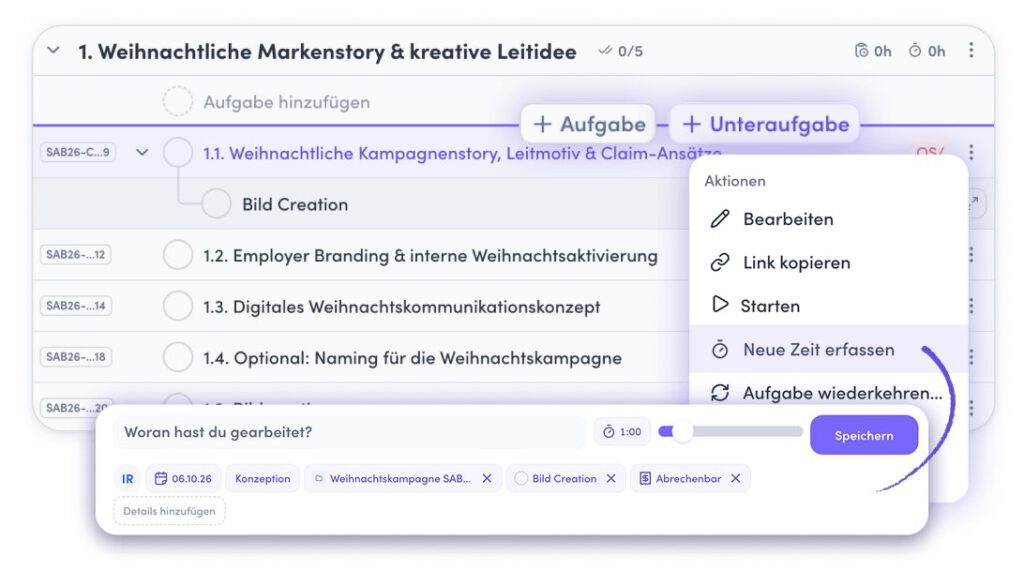Select Starten in Aktionen menu
Image resolution: width=1024 pixels, height=570 pixels.
828,306
